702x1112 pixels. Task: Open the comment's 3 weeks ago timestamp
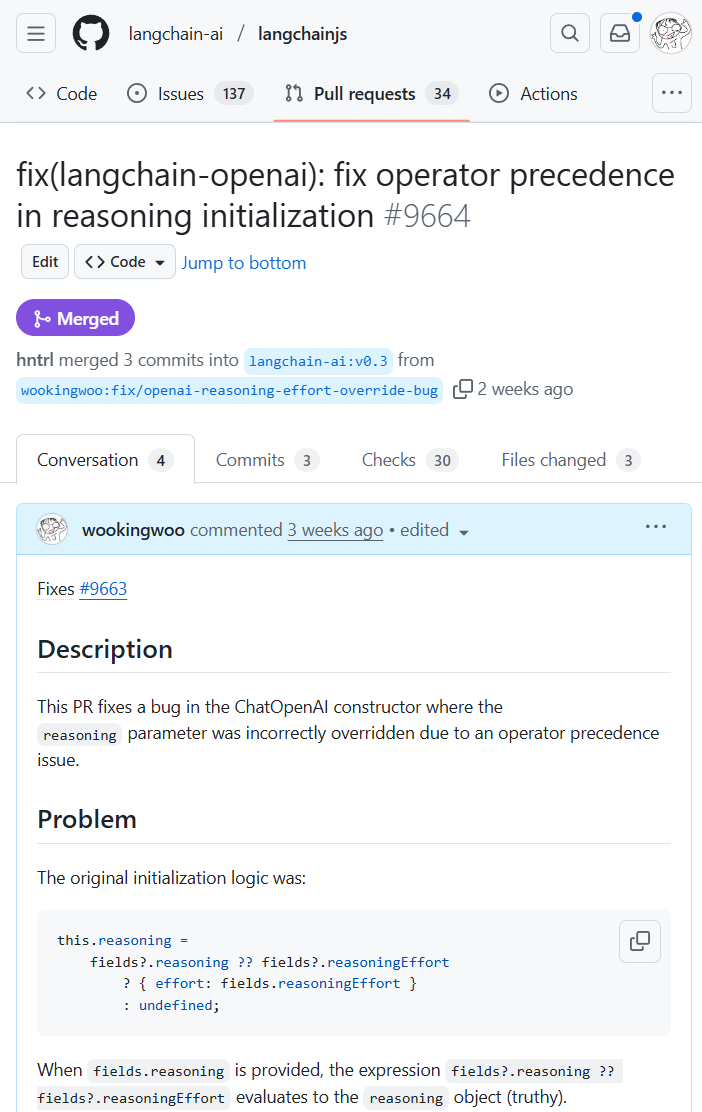[335, 529]
